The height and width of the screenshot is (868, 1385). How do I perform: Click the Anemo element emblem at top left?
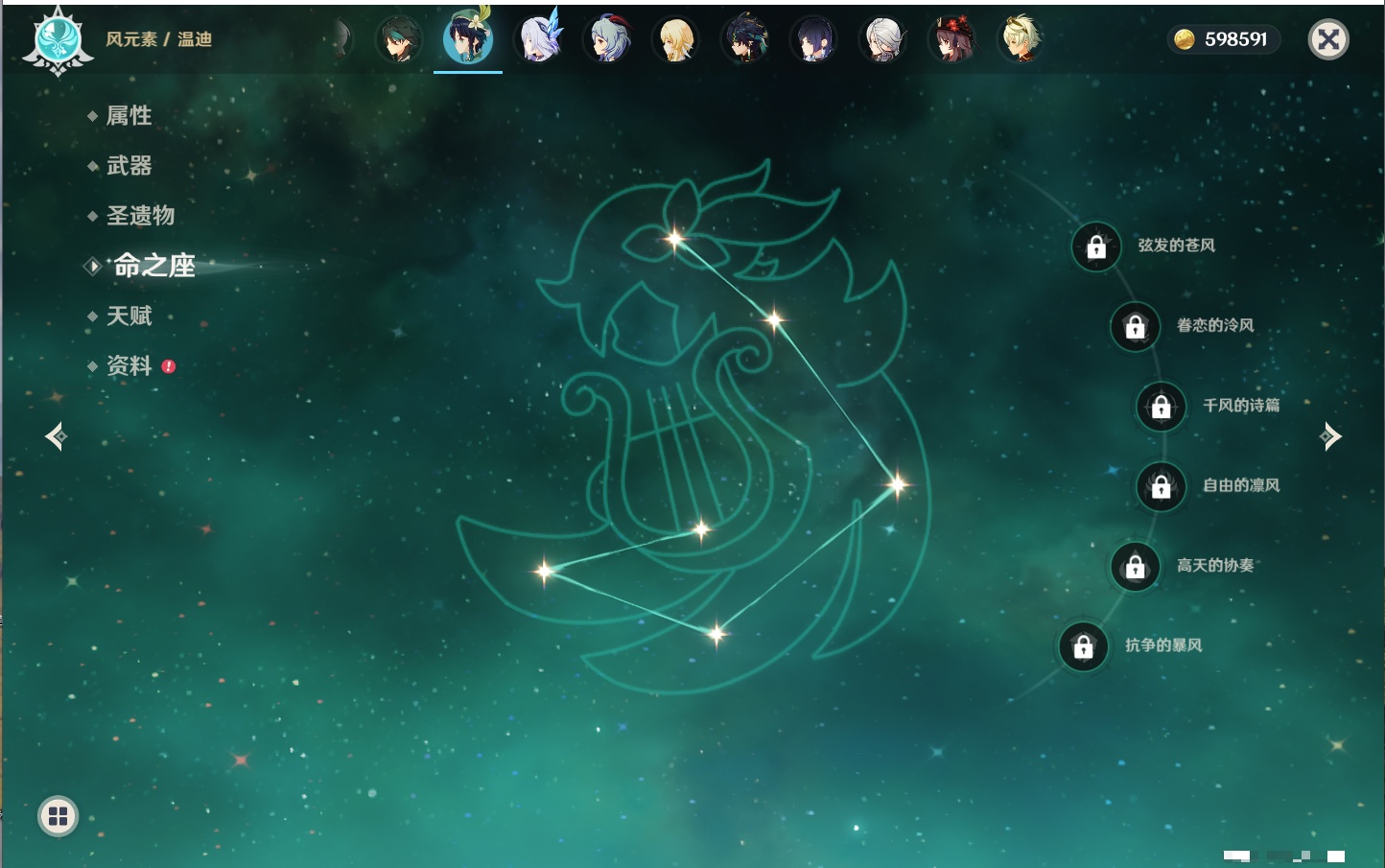click(x=58, y=40)
